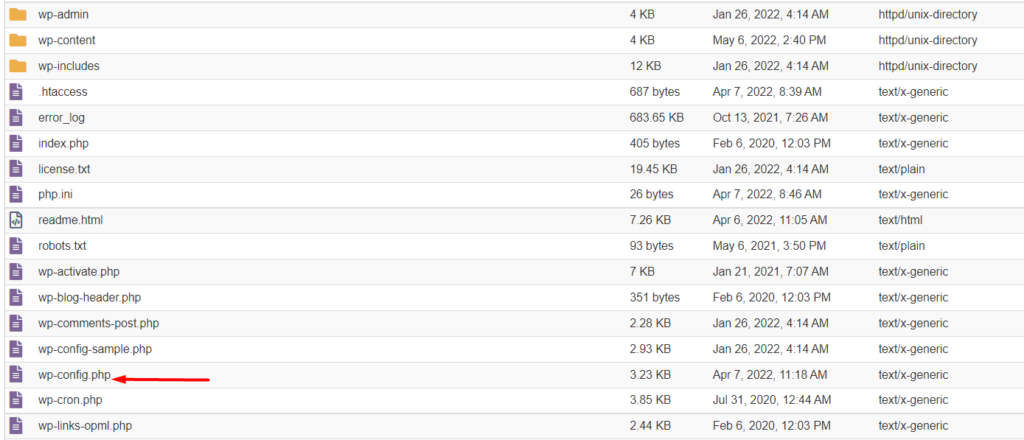Click the wp-admin folder icon
This screenshot has height=440, width=1024.
[17, 14]
